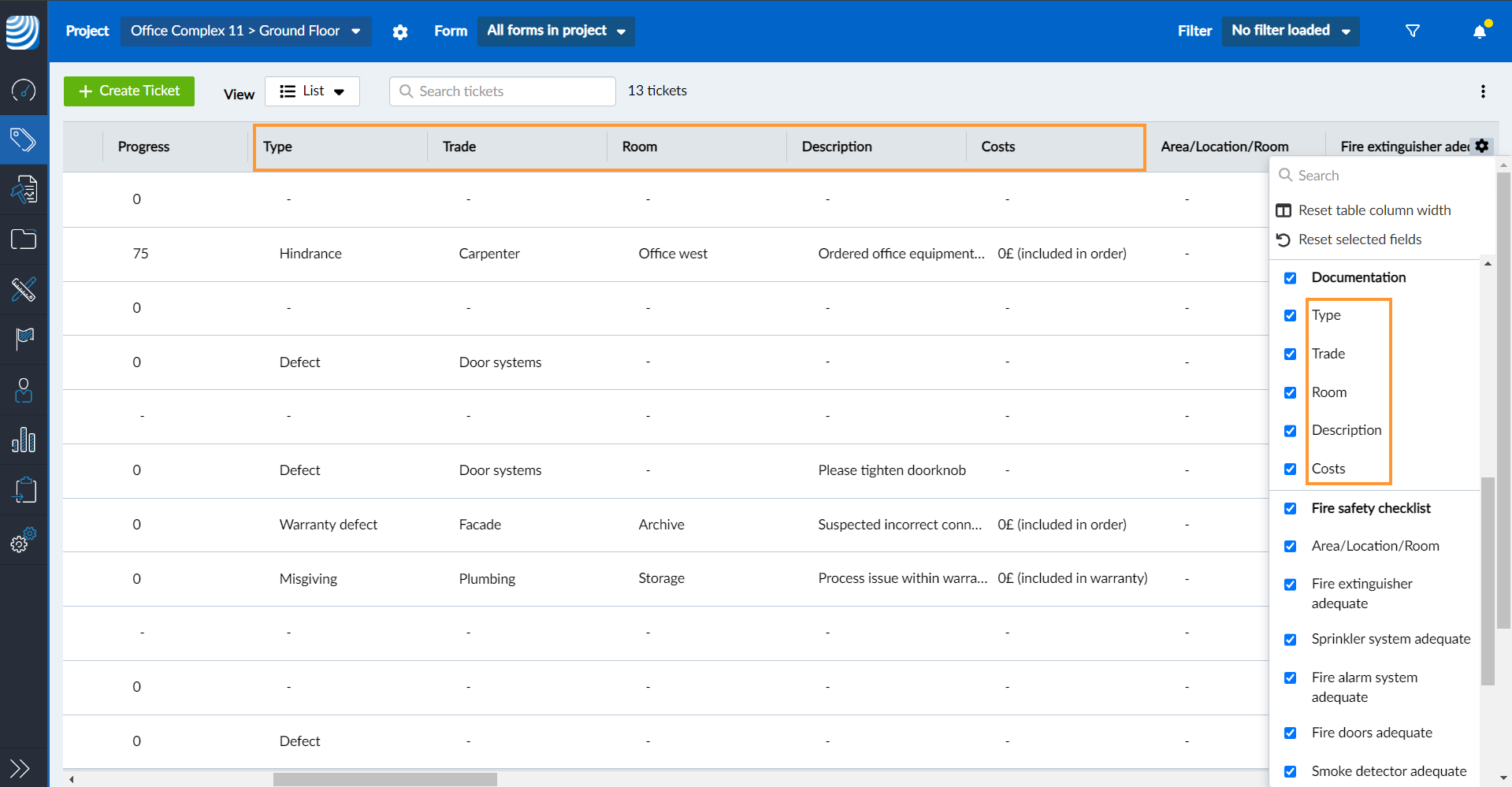
Task: Uncheck the Type column checkbox
Action: point(1290,316)
